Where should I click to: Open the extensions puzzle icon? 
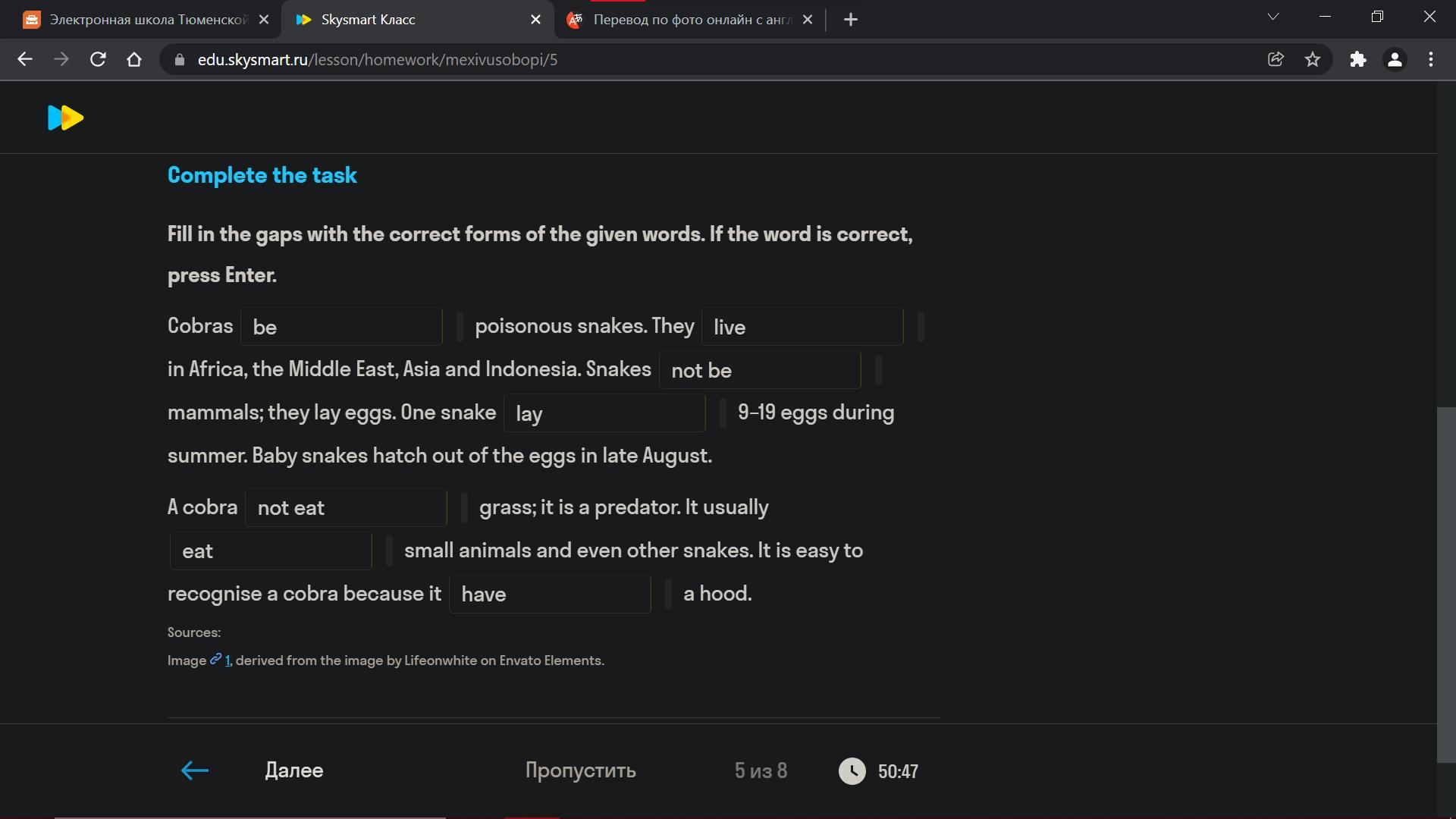coord(1357,59)
